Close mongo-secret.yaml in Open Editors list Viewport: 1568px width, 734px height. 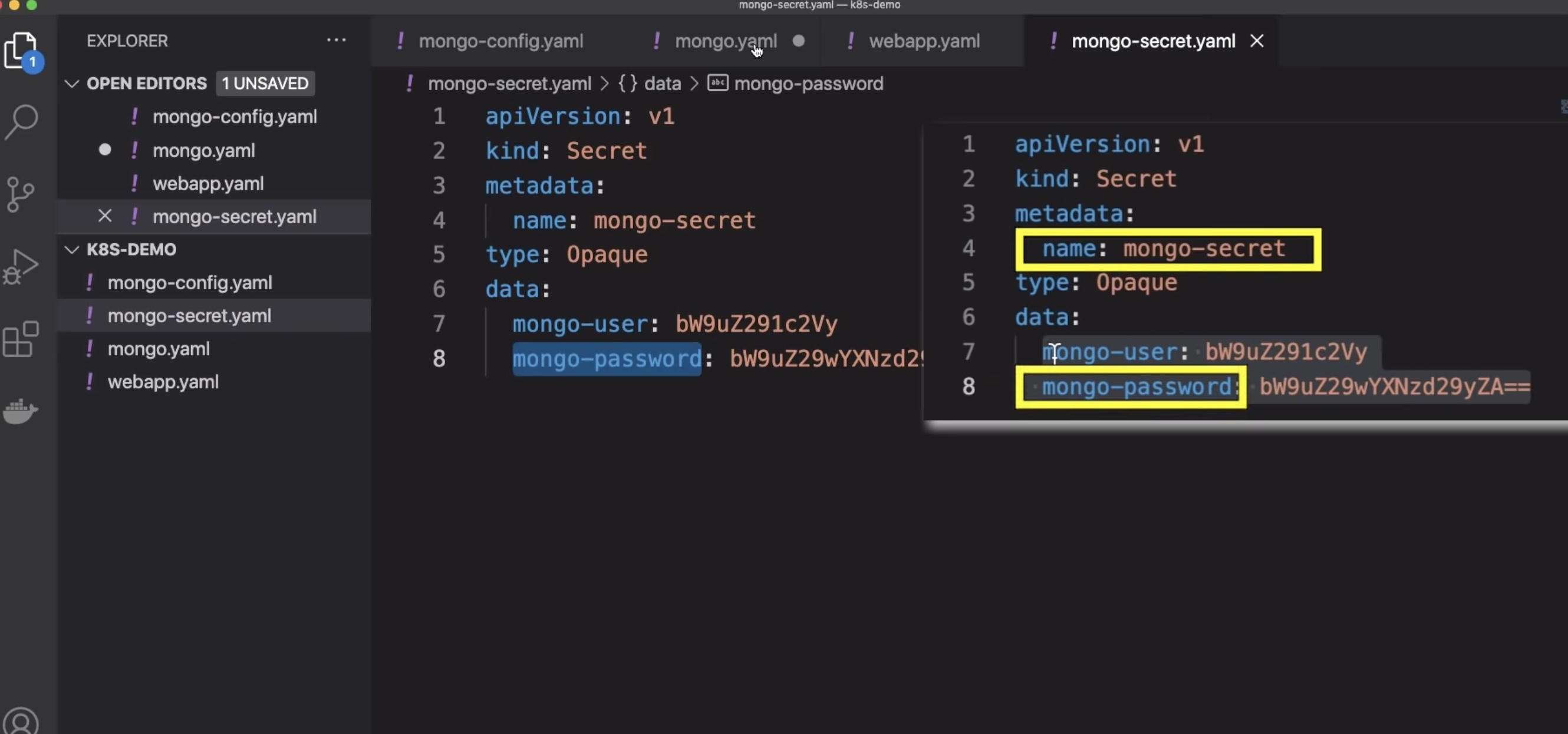click(105, 216)
